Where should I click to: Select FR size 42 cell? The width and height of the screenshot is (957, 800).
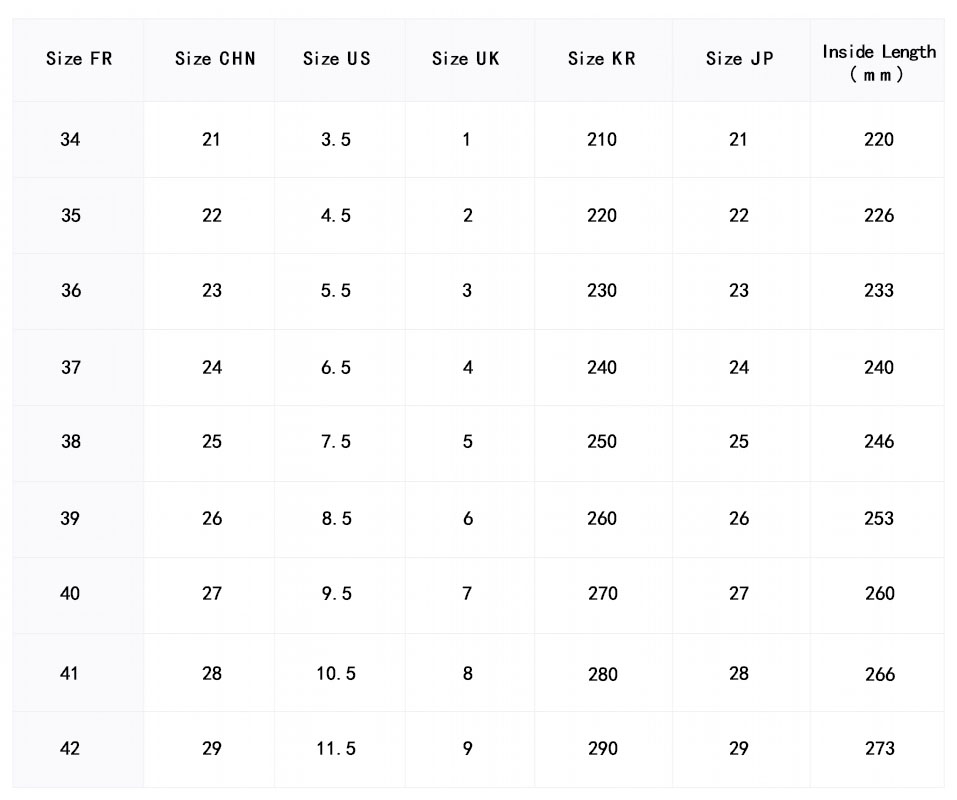click(70, 749)
